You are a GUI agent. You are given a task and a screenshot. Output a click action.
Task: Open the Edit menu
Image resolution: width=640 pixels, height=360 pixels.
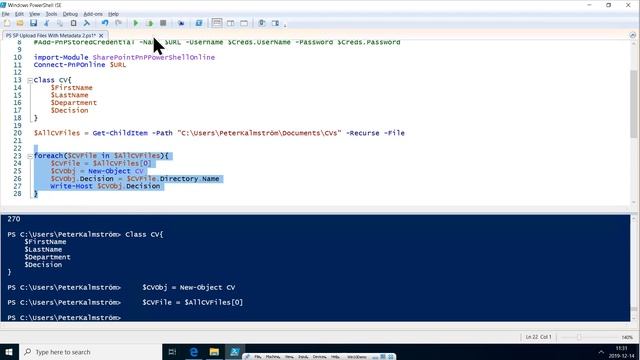click(x=19, y=14)
